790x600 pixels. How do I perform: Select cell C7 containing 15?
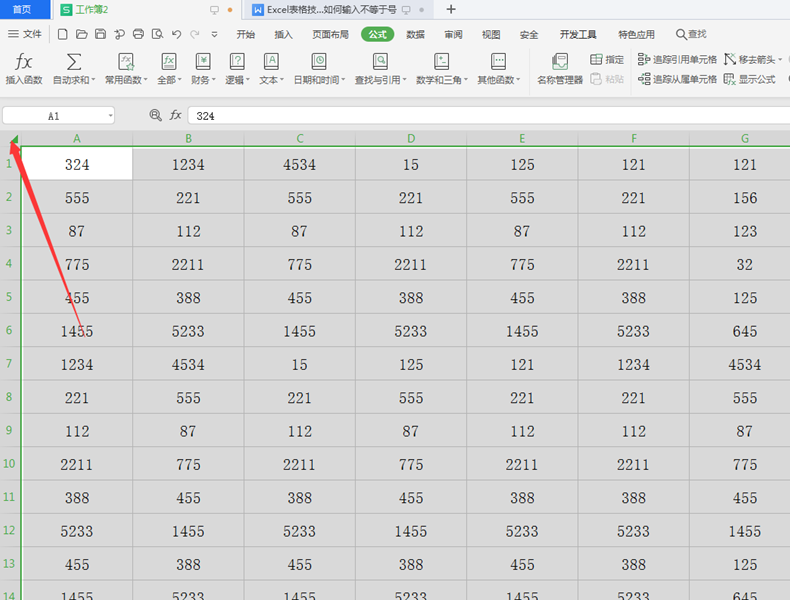coord(299,364)
